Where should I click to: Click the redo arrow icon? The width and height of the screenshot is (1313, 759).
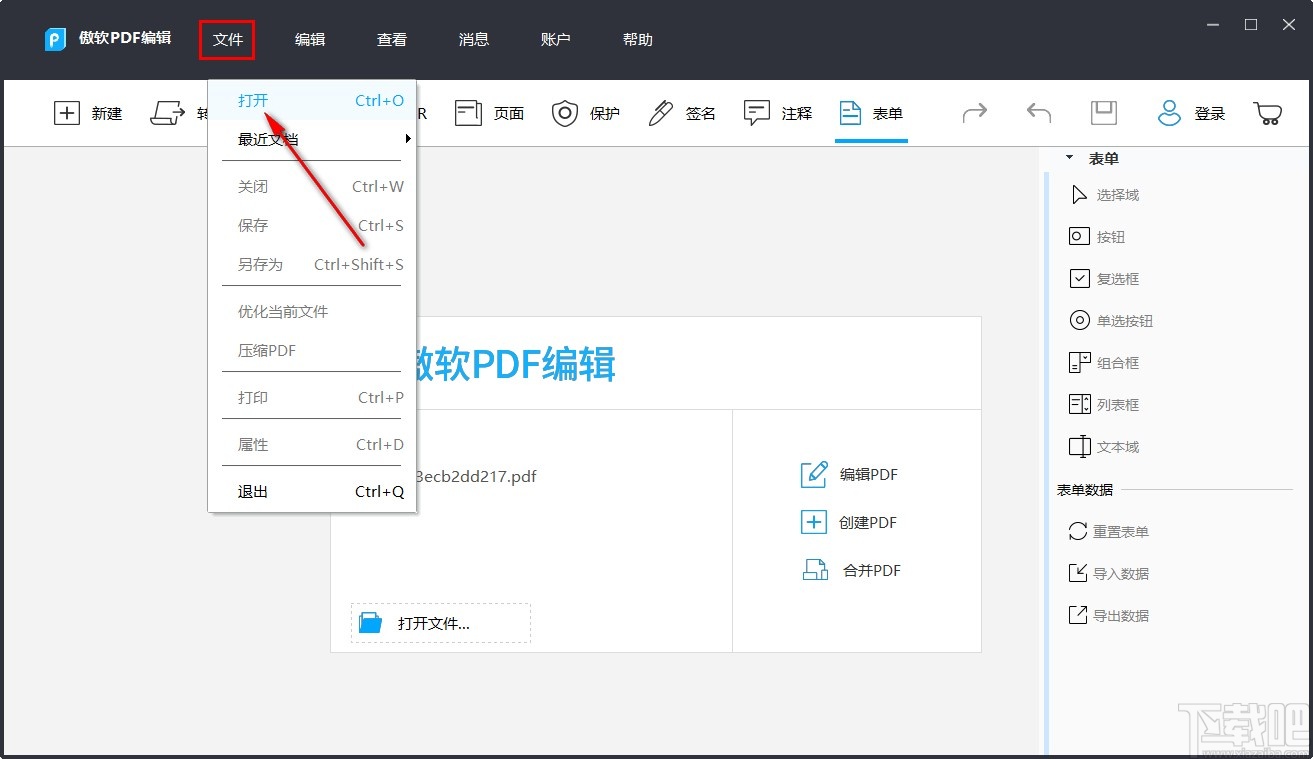[975, 113]
